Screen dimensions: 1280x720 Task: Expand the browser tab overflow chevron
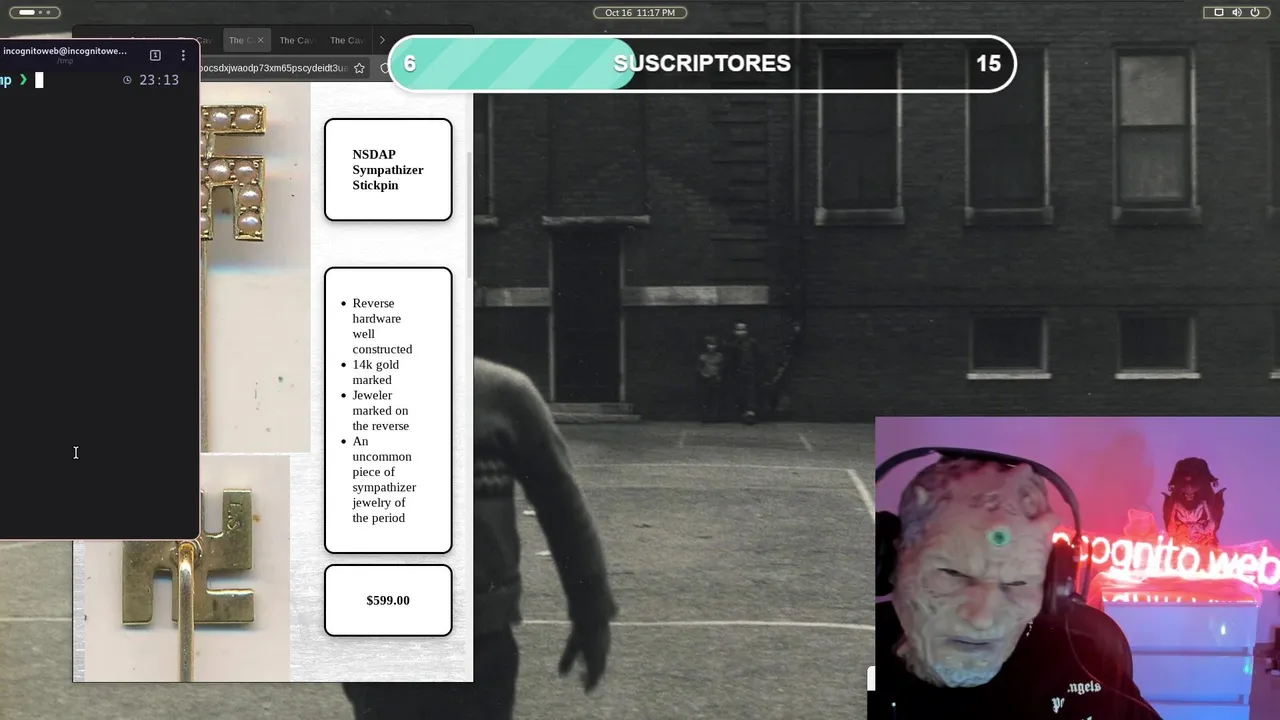pos(382,40)
